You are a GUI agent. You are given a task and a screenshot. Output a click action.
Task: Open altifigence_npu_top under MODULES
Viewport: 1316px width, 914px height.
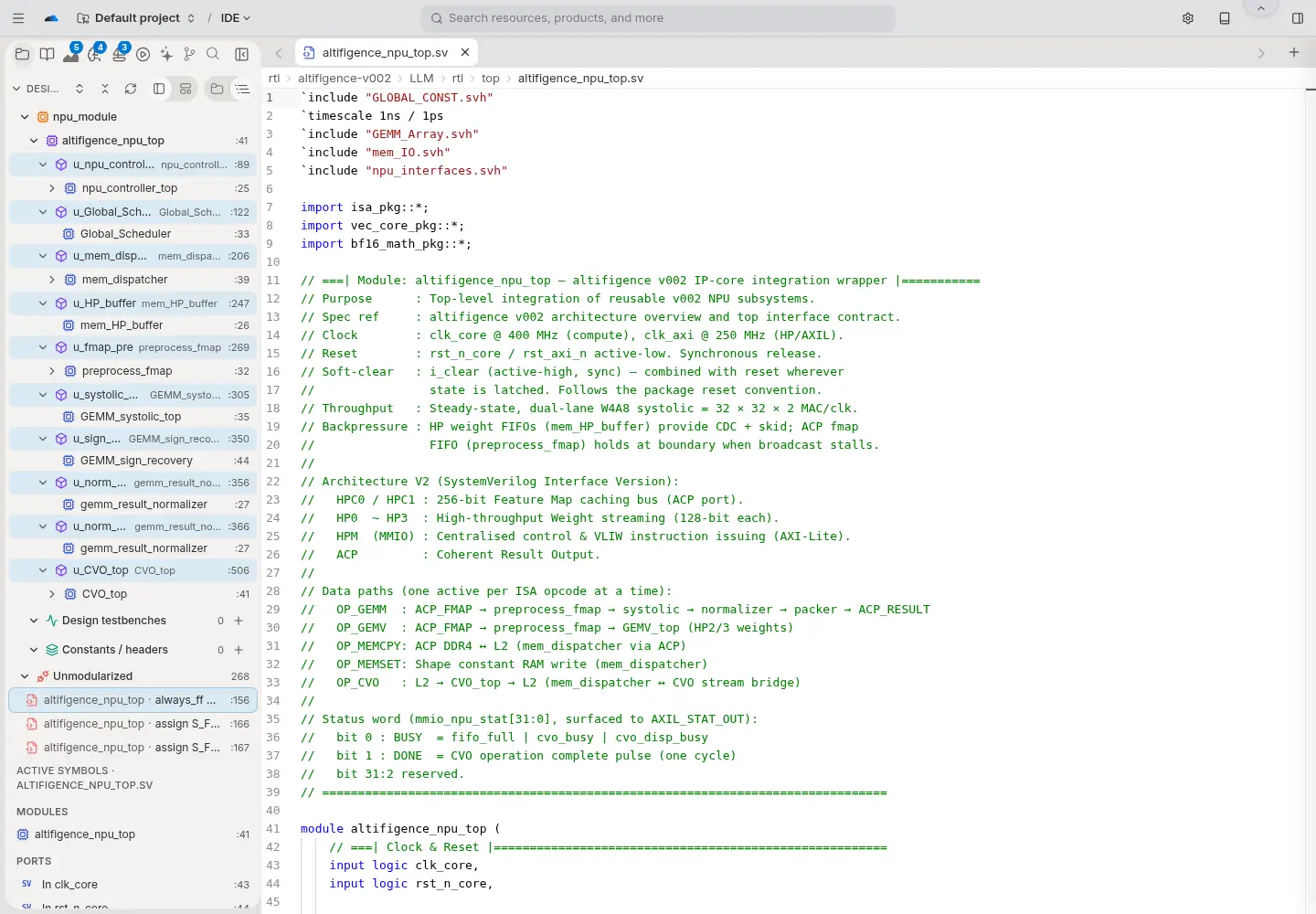pos(133,834)
